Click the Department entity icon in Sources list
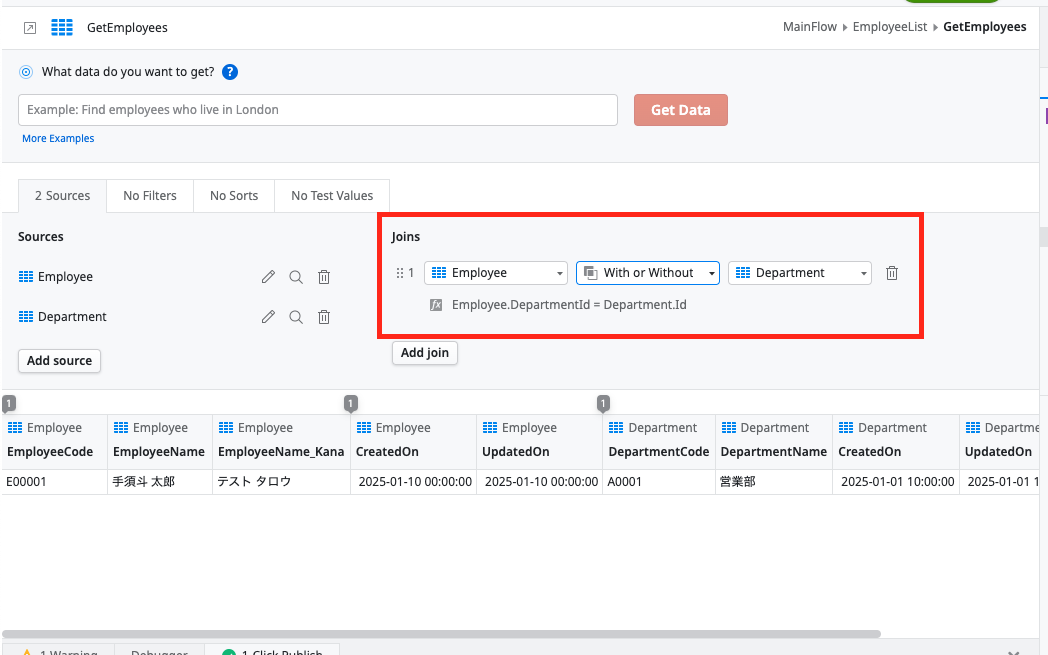 [x=25, y=317]
